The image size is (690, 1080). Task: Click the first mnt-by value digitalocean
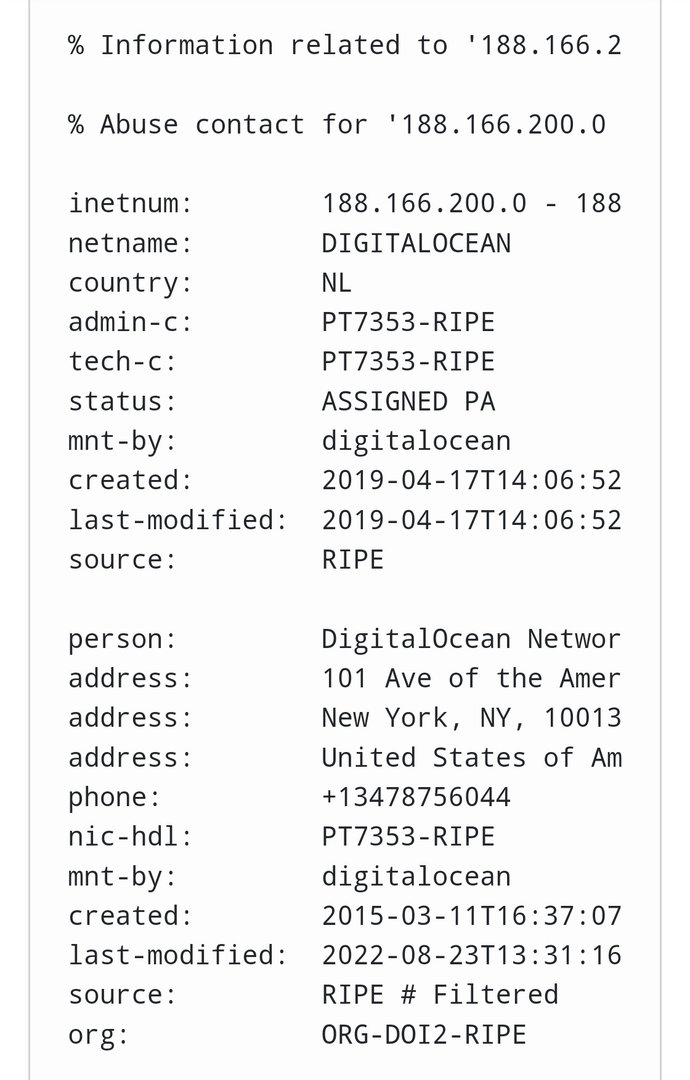point(416,441)
